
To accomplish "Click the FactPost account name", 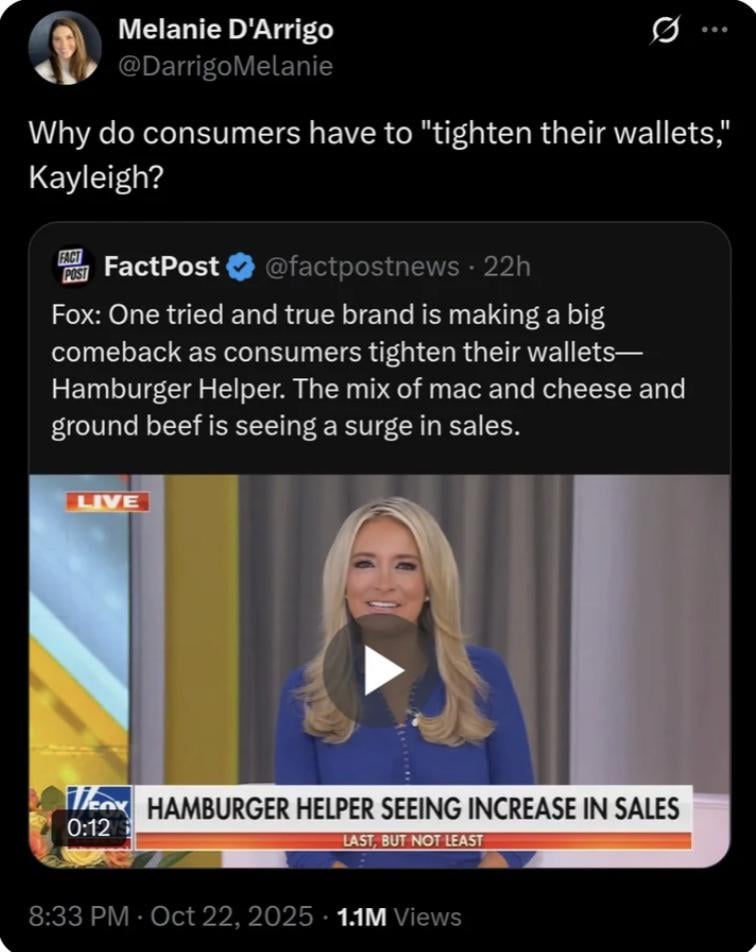I will tap(162, 266).
